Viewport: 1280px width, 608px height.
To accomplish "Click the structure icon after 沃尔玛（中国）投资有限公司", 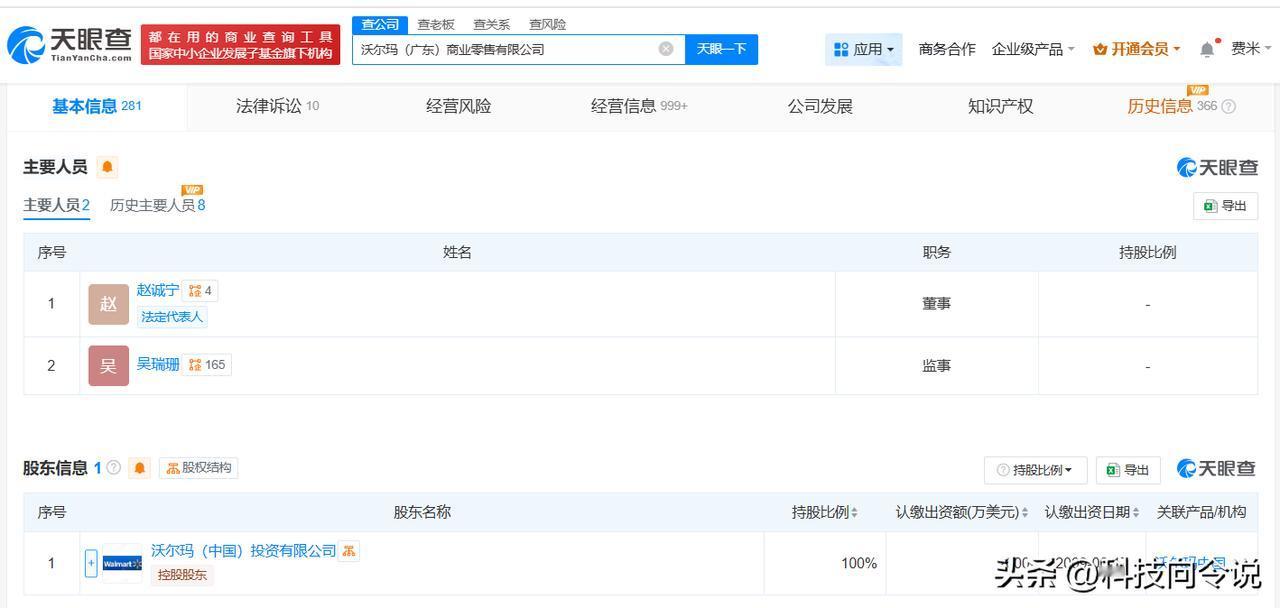I will pyautogui.click(x=349, y=551).
